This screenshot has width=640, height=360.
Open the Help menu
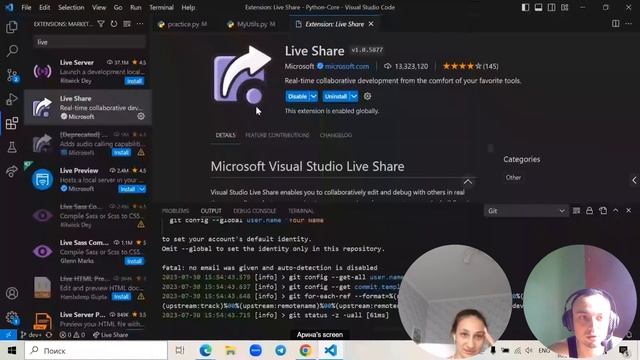point(188,7)
